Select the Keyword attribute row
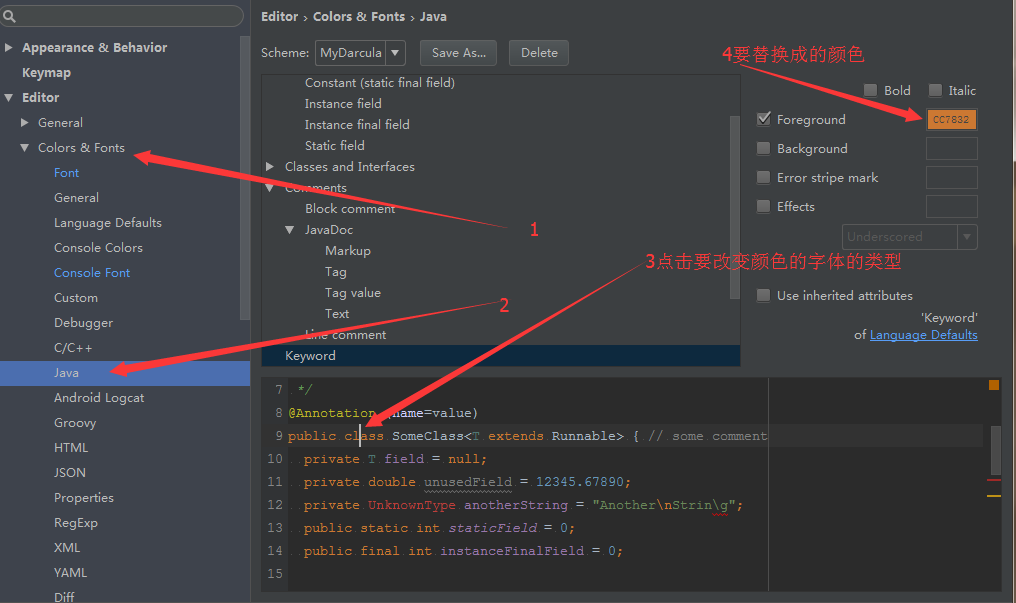Screen dimensions: 1016x603 [x=500, y=356]
